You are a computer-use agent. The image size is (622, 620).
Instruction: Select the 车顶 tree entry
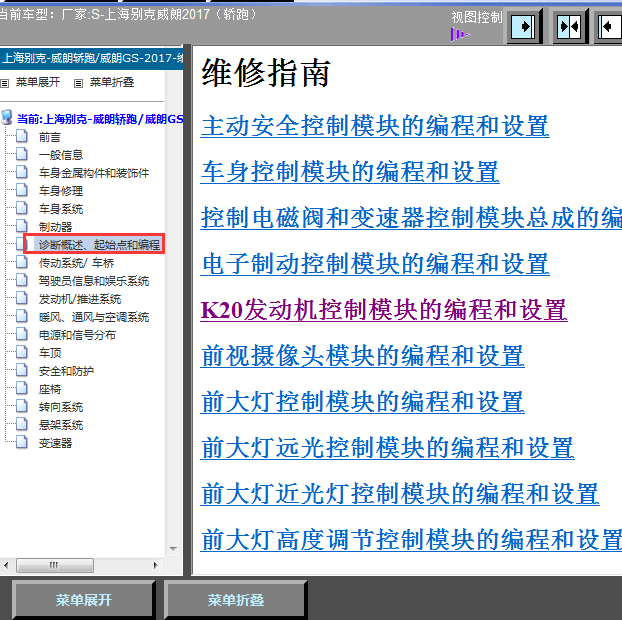tap(50, 353)
